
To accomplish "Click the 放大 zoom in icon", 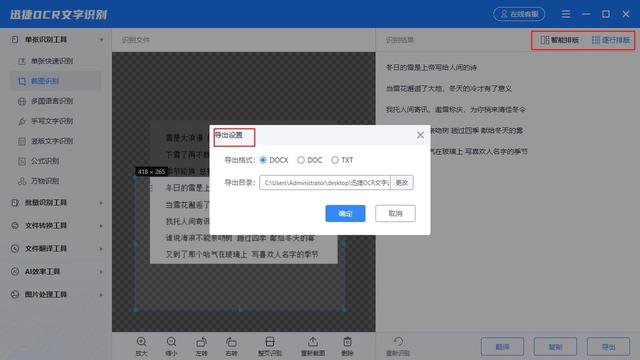I will (141, 342).
